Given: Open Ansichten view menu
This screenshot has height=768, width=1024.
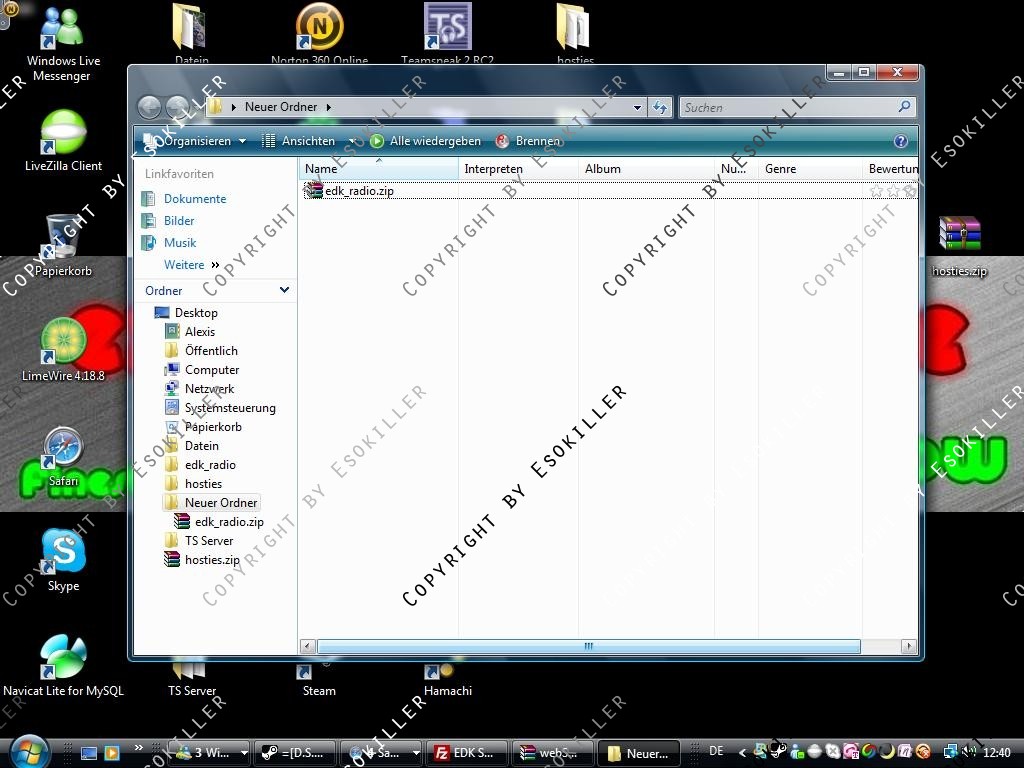Looking at the screenshot, I should click(299, 141).
